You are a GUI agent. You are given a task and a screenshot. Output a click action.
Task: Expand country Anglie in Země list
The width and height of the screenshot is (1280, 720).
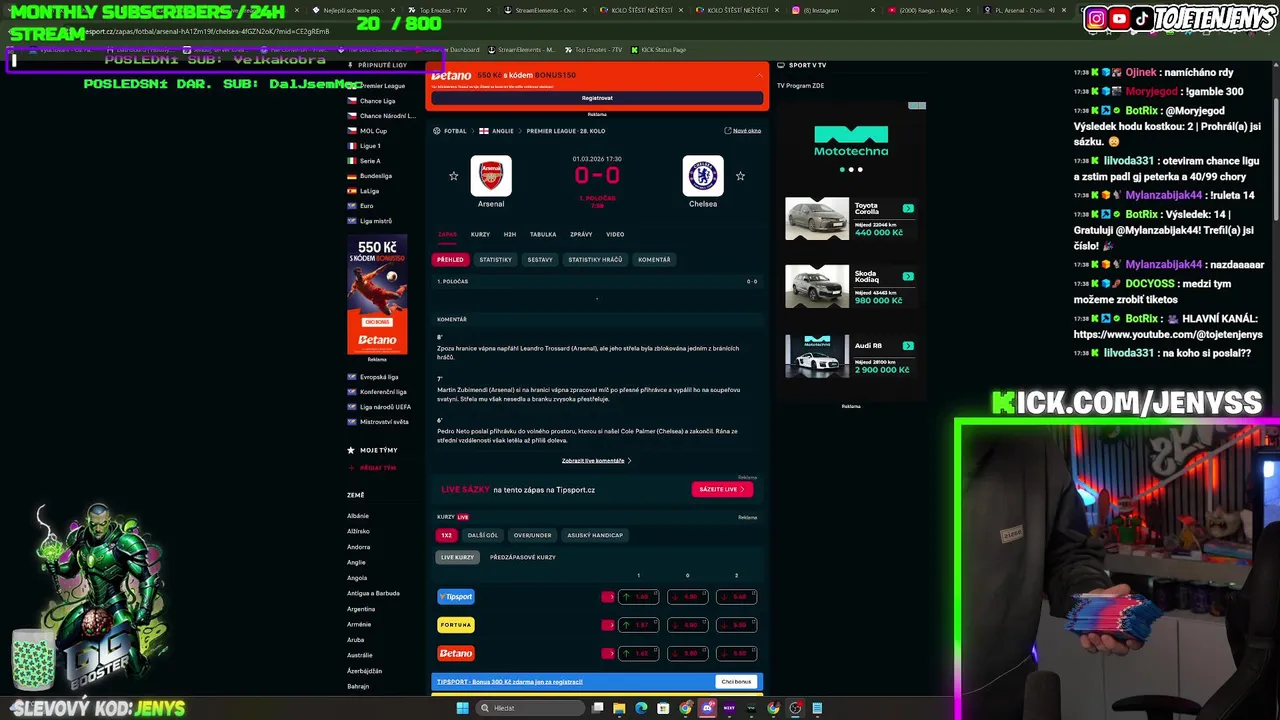pyautogui.click(x=356, y=562)
